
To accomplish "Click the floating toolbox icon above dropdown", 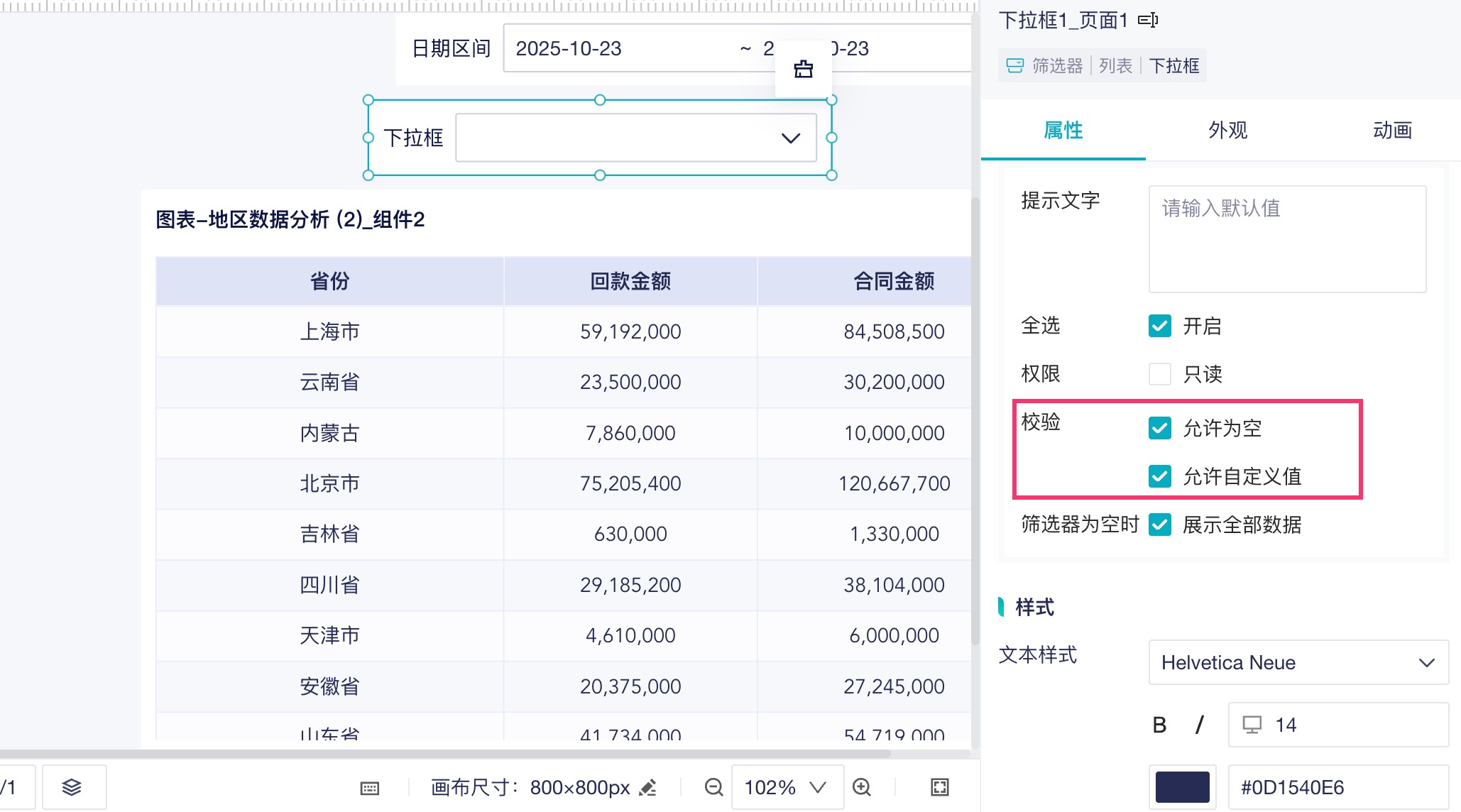I will 803,70.
